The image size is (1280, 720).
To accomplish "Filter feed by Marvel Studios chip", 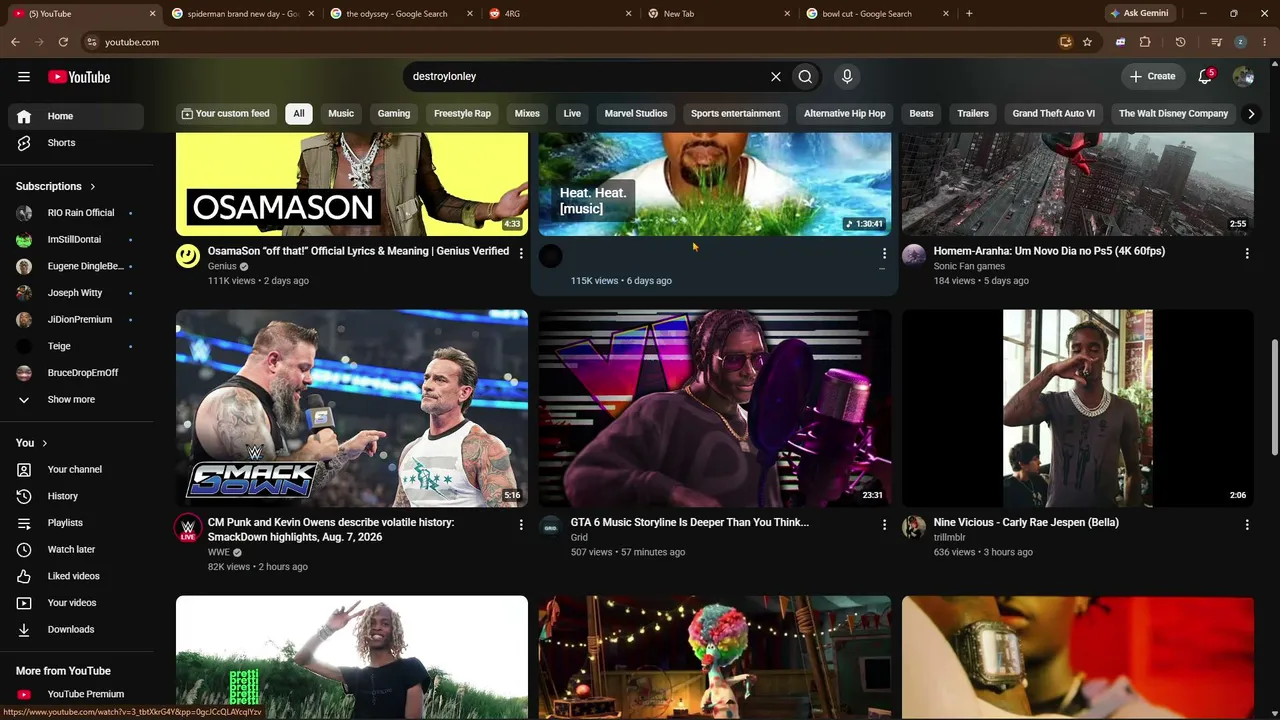I will (636, 113).
